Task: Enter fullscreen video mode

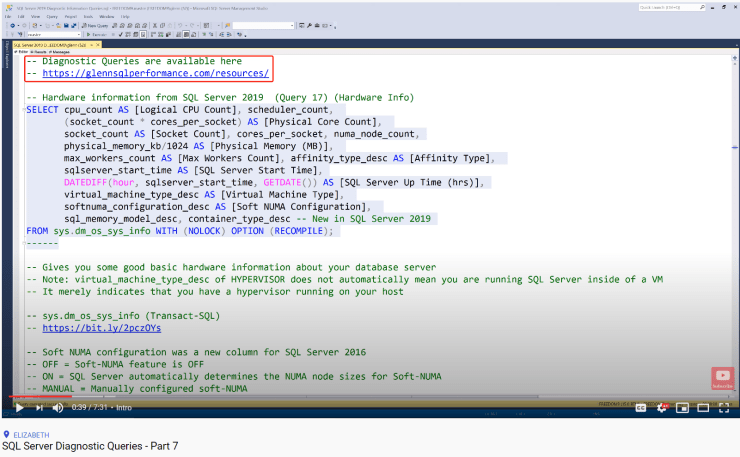Action: click(x=724, y=407)
